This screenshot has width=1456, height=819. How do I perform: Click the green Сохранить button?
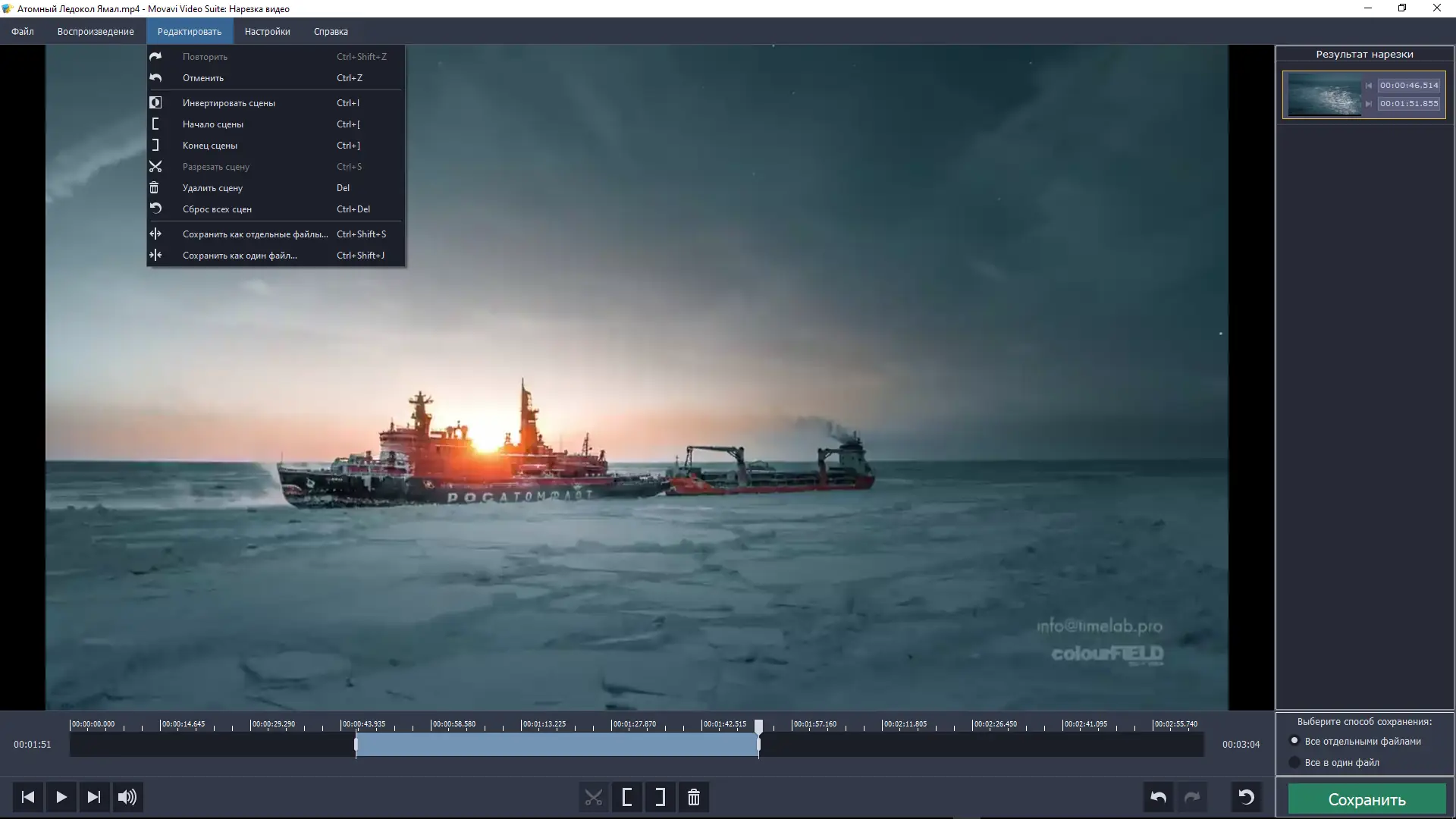[x=1367, y=799]
